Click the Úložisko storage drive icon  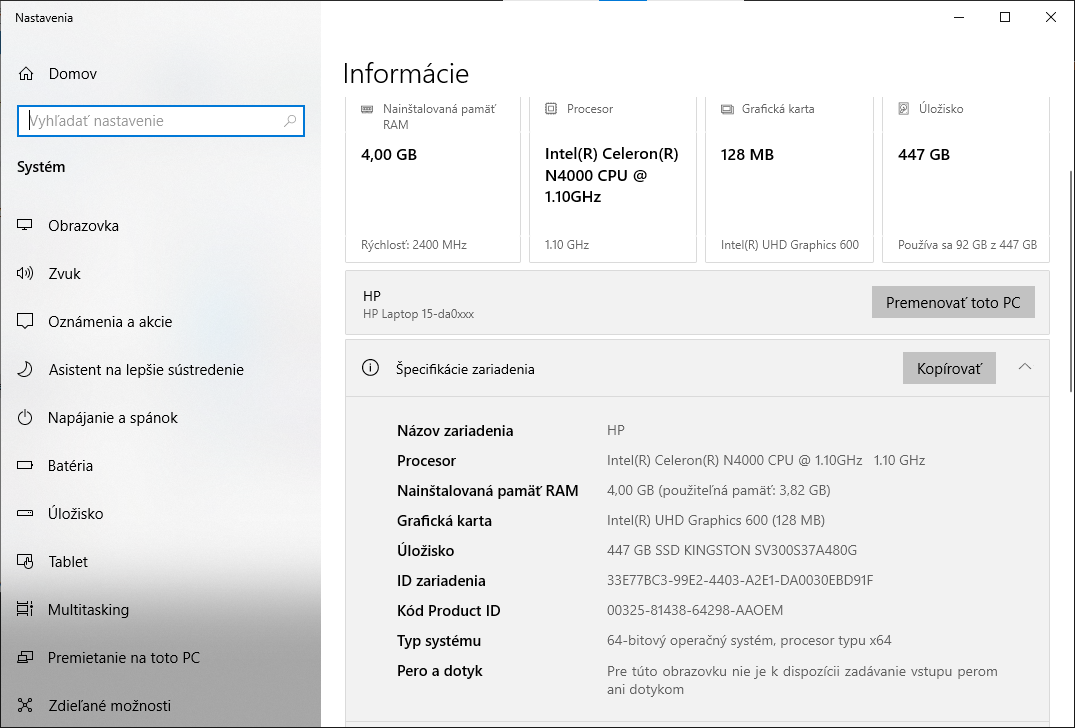tap(25, 513)
